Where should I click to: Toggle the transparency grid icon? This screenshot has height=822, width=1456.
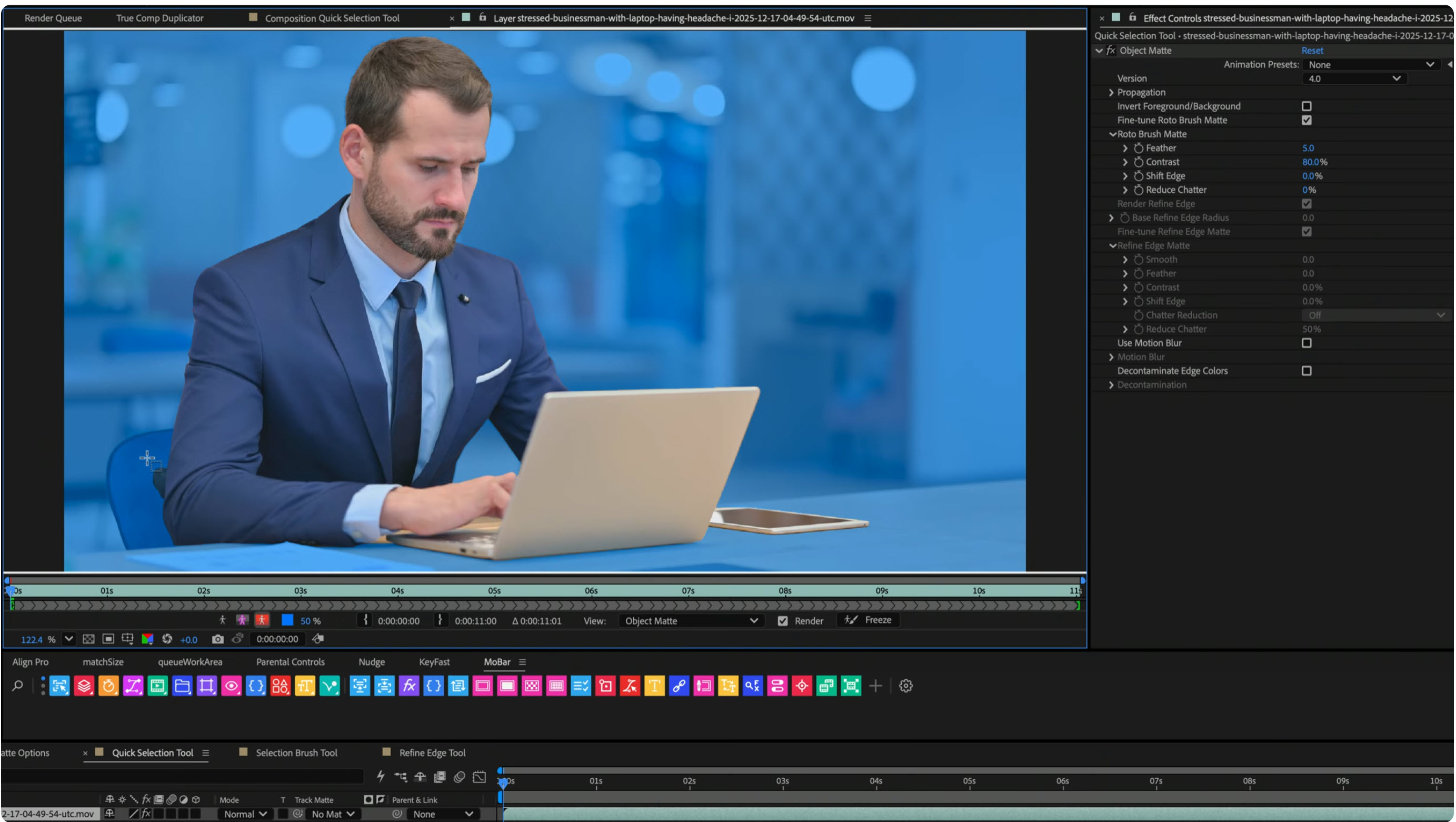[x=89, y=639]
